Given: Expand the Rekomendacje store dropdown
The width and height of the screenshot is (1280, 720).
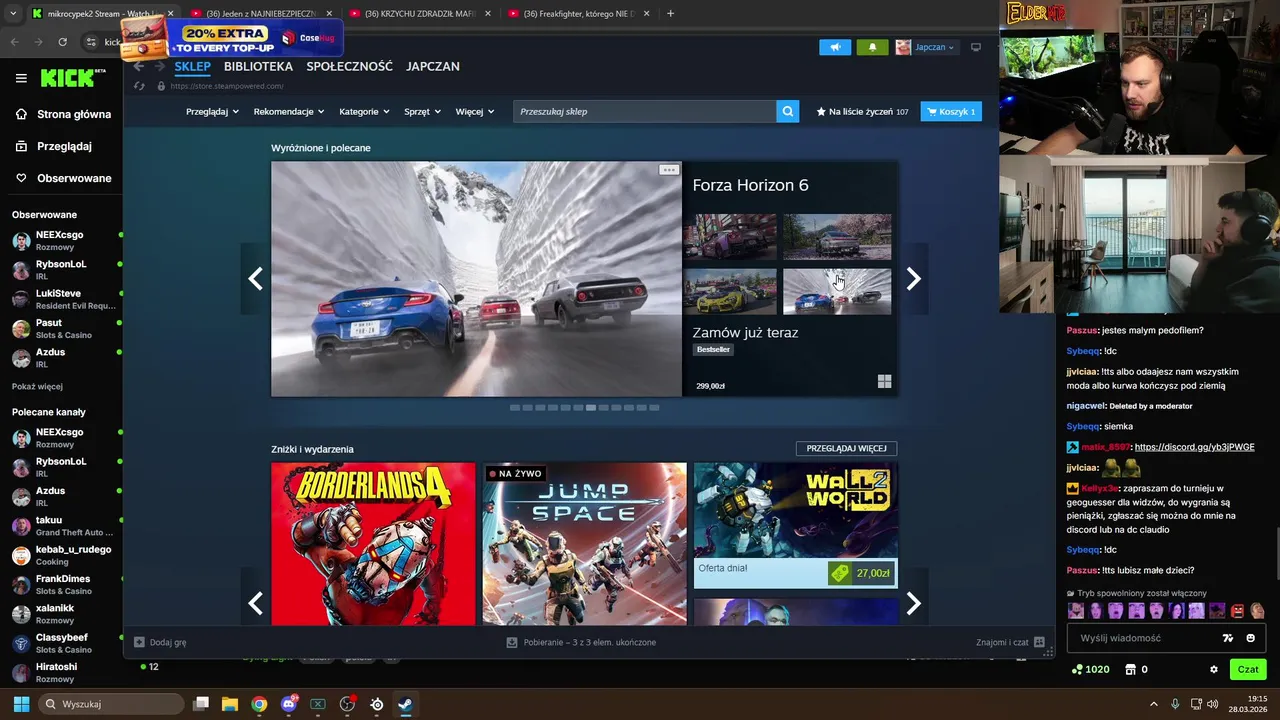Looking at the screenshot, I should click(288, 111).
